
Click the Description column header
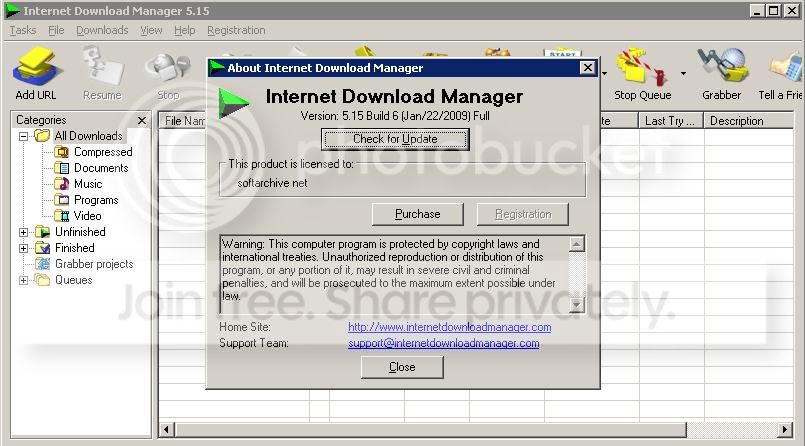749,121
